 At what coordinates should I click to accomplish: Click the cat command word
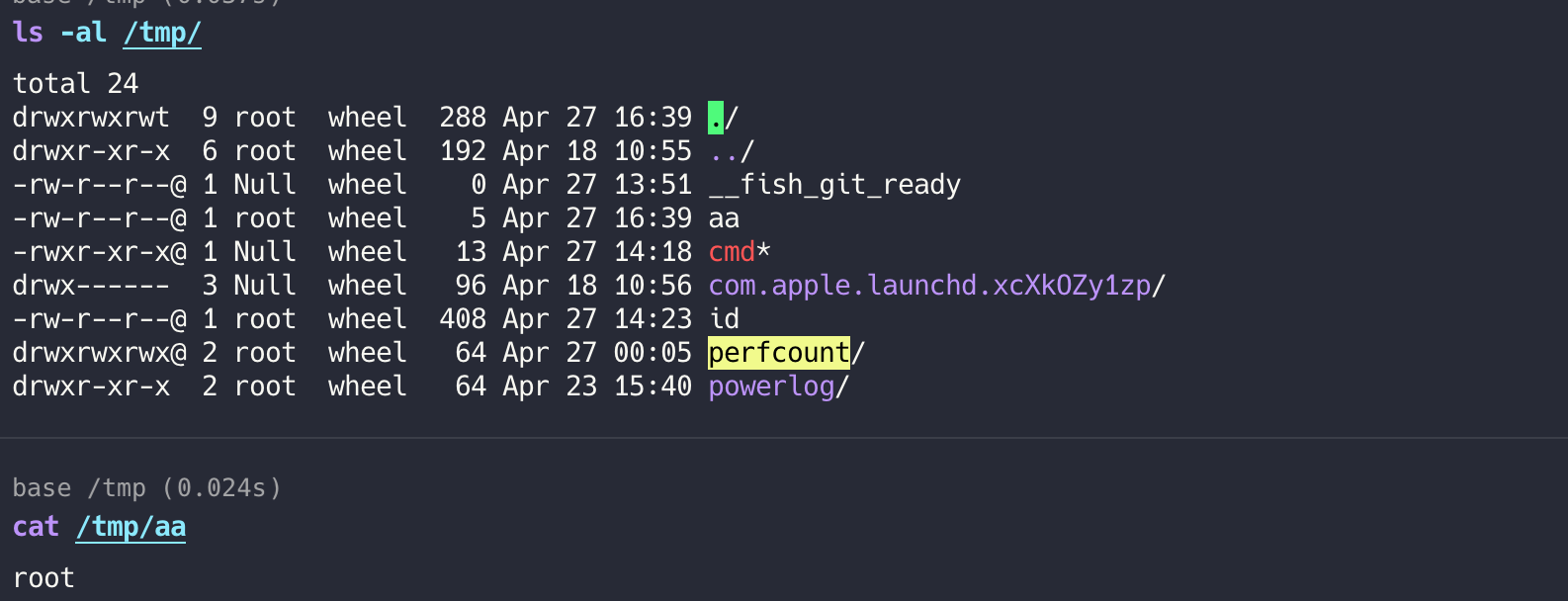[36, 527]
